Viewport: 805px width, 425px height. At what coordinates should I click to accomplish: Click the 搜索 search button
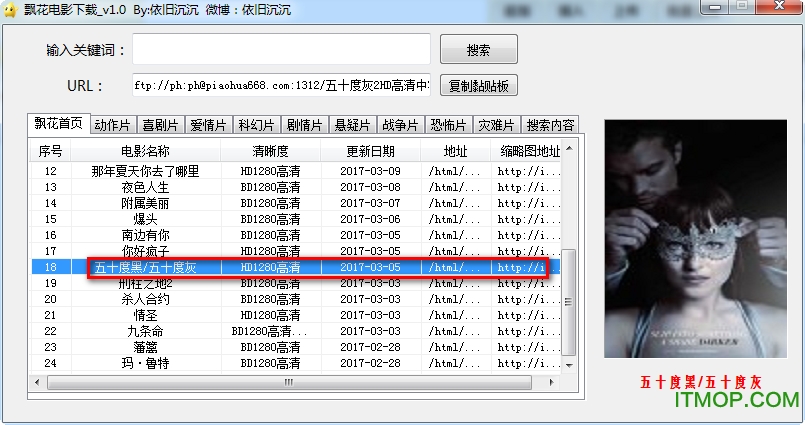(478, 49)
